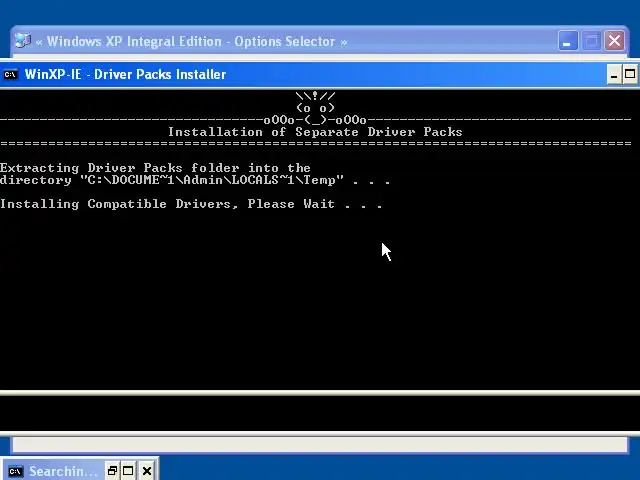This screenshot has height=480, width=640.
Task: Restore the minimized 'Searchin...' window
Action: click(112, 471)
